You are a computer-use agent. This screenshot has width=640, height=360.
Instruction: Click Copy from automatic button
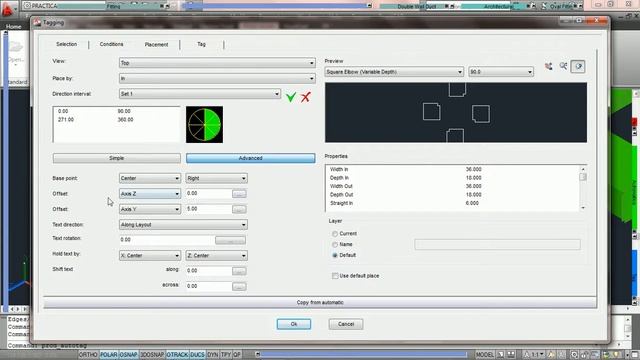coord(320,302)
